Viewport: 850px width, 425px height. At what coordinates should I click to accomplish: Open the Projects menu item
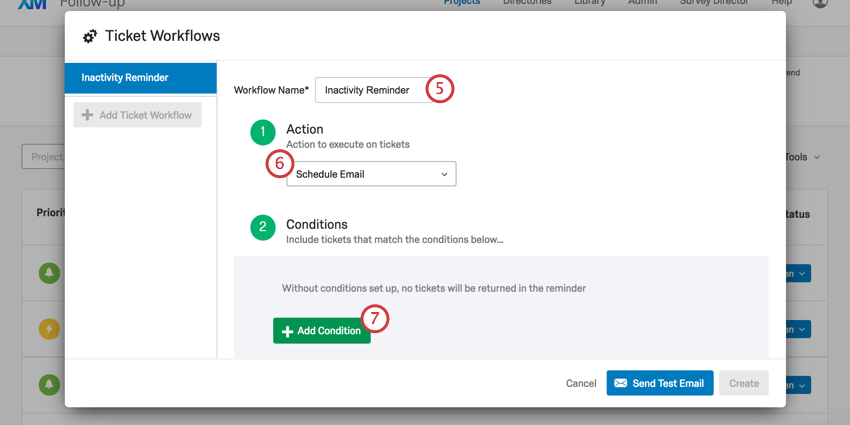tap(461, 3)
